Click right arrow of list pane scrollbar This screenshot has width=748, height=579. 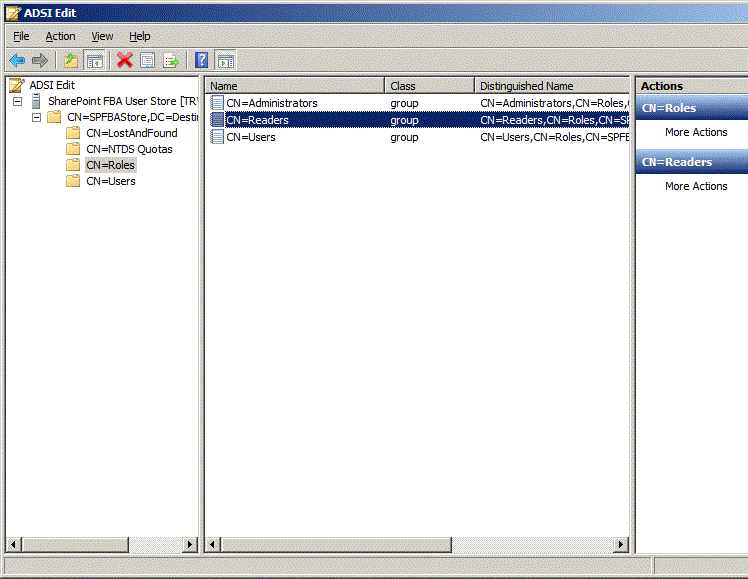click(x=621, y=544)
